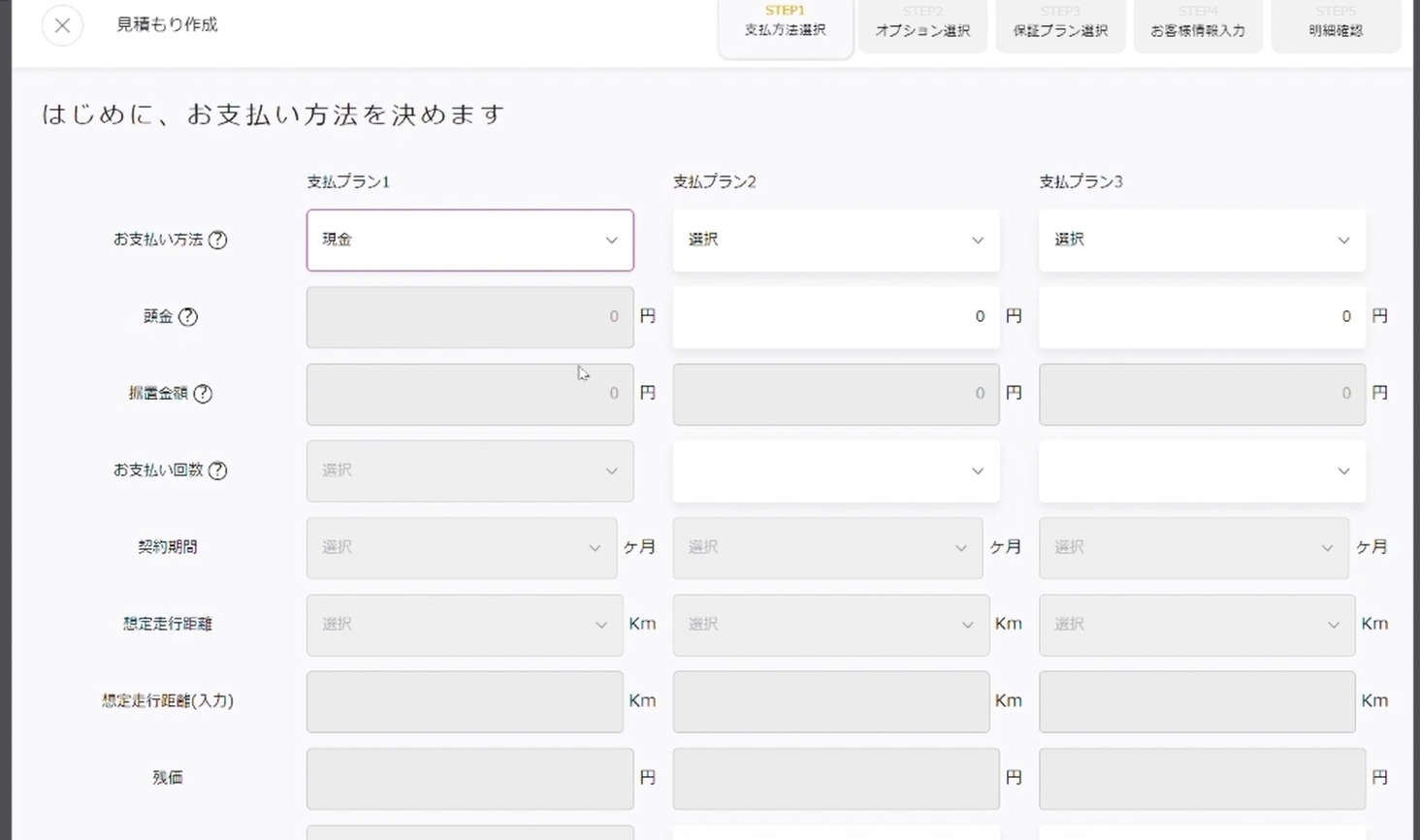
Task: Click the 頭金 input field for 支払プラン2
Action: (x=835, y=316)
